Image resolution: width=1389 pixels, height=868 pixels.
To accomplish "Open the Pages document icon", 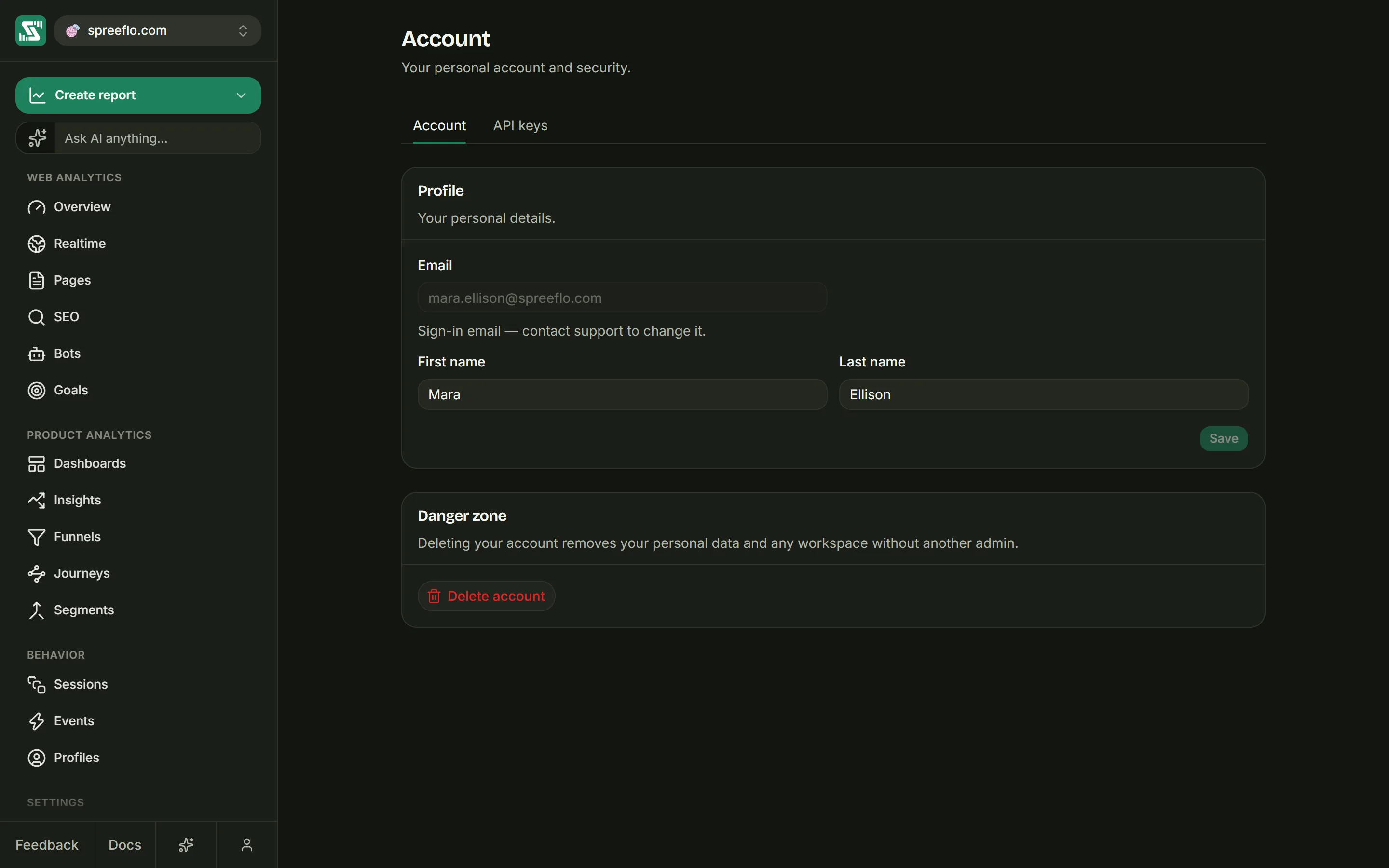I will pos(36,280).
